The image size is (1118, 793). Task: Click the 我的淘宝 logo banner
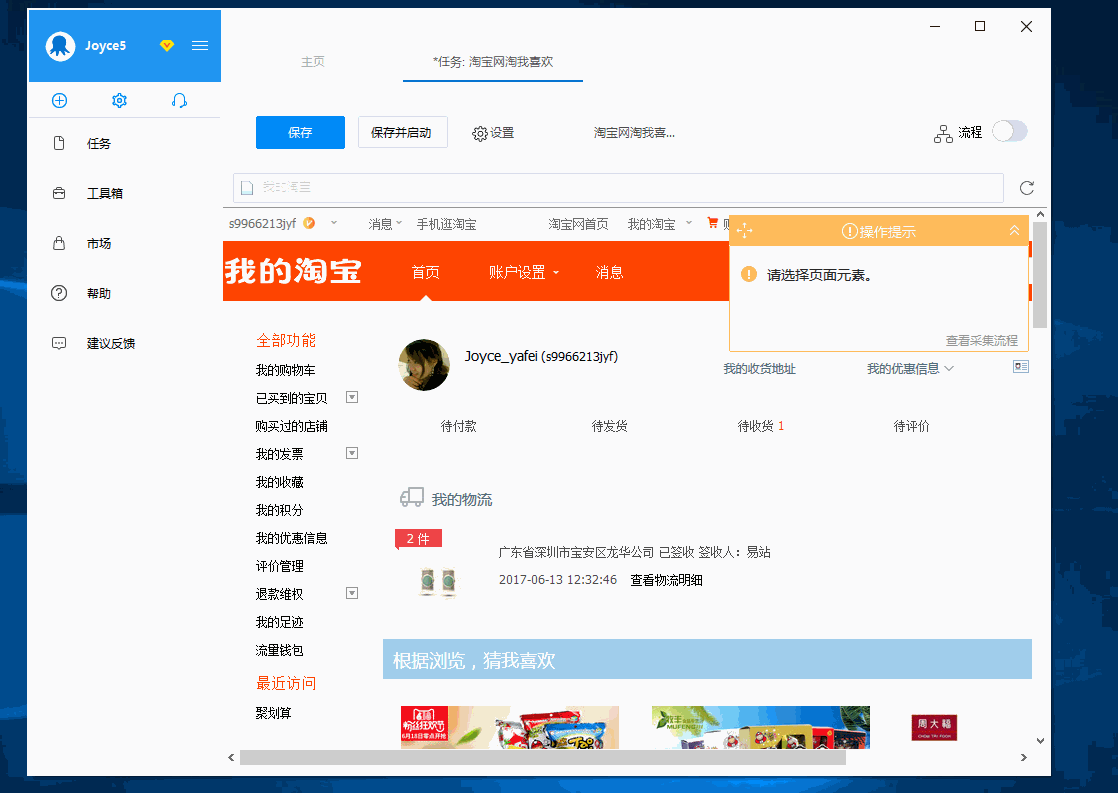(293, 271)
